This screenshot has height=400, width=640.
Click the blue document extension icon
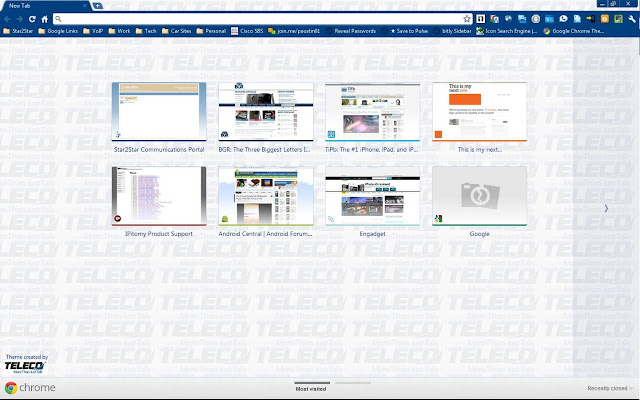point(577,19)
